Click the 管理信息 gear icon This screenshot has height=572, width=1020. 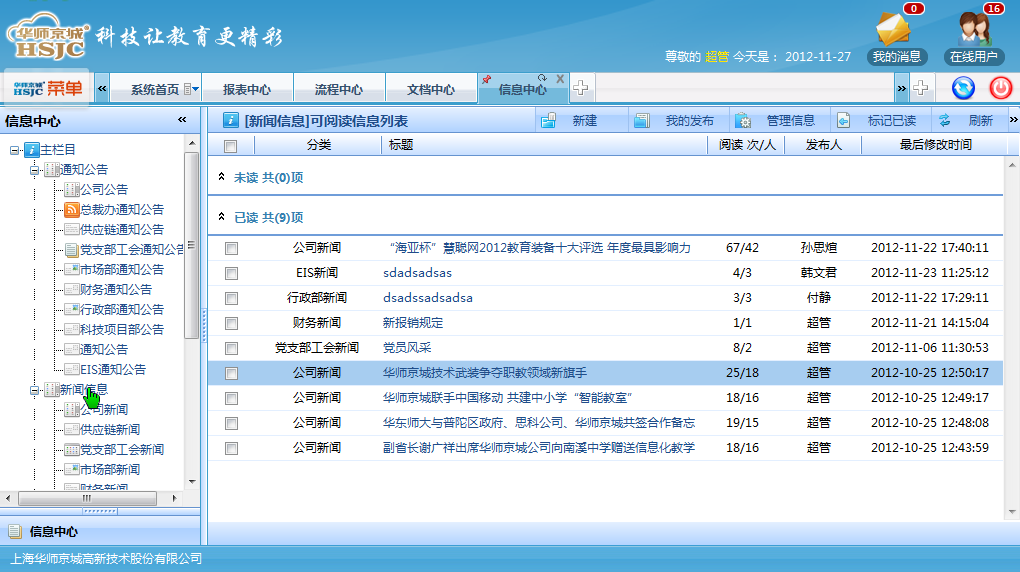click(x=743, y=120)
